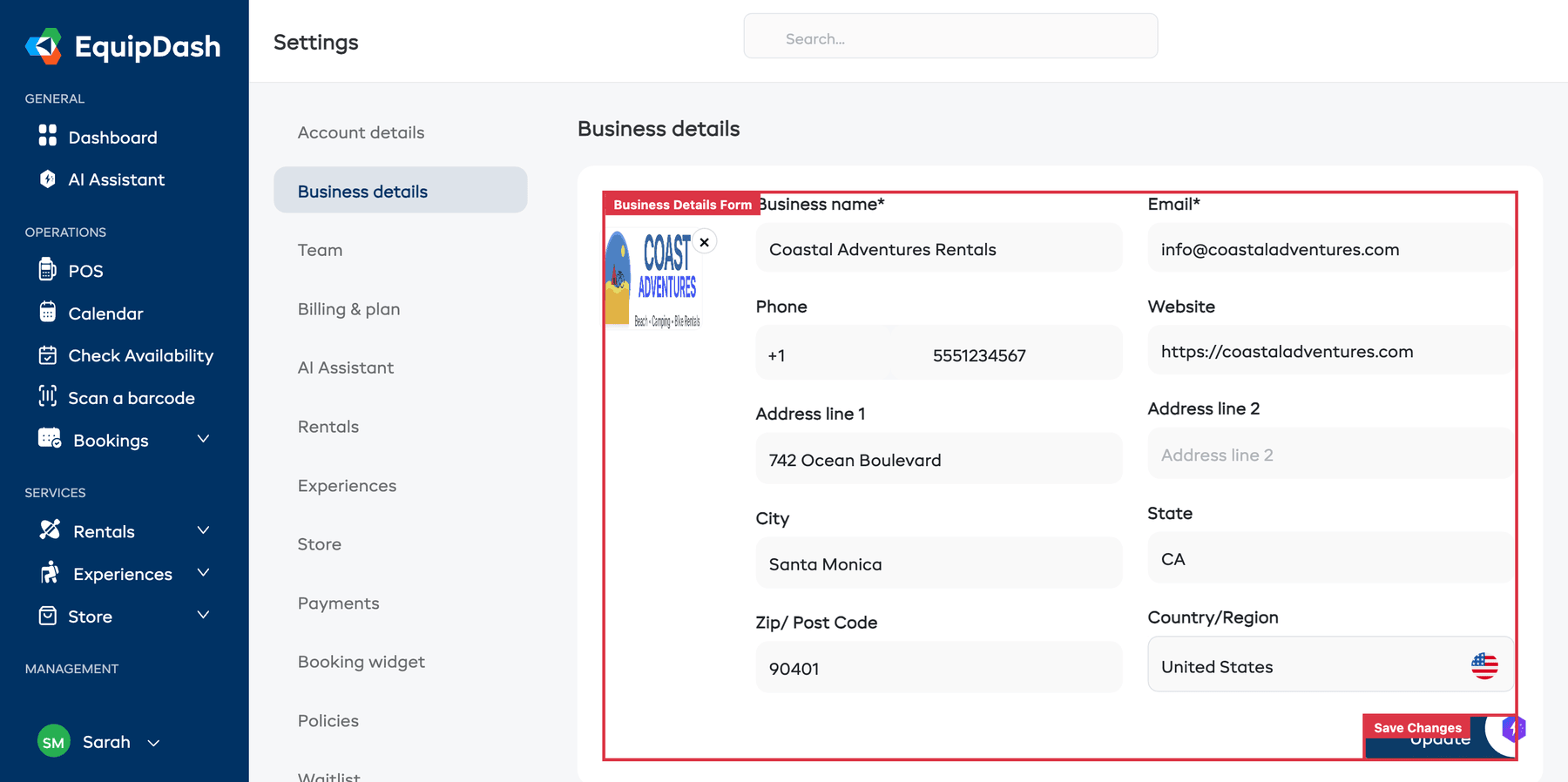Open Rentals settings tab

point(328,427)
